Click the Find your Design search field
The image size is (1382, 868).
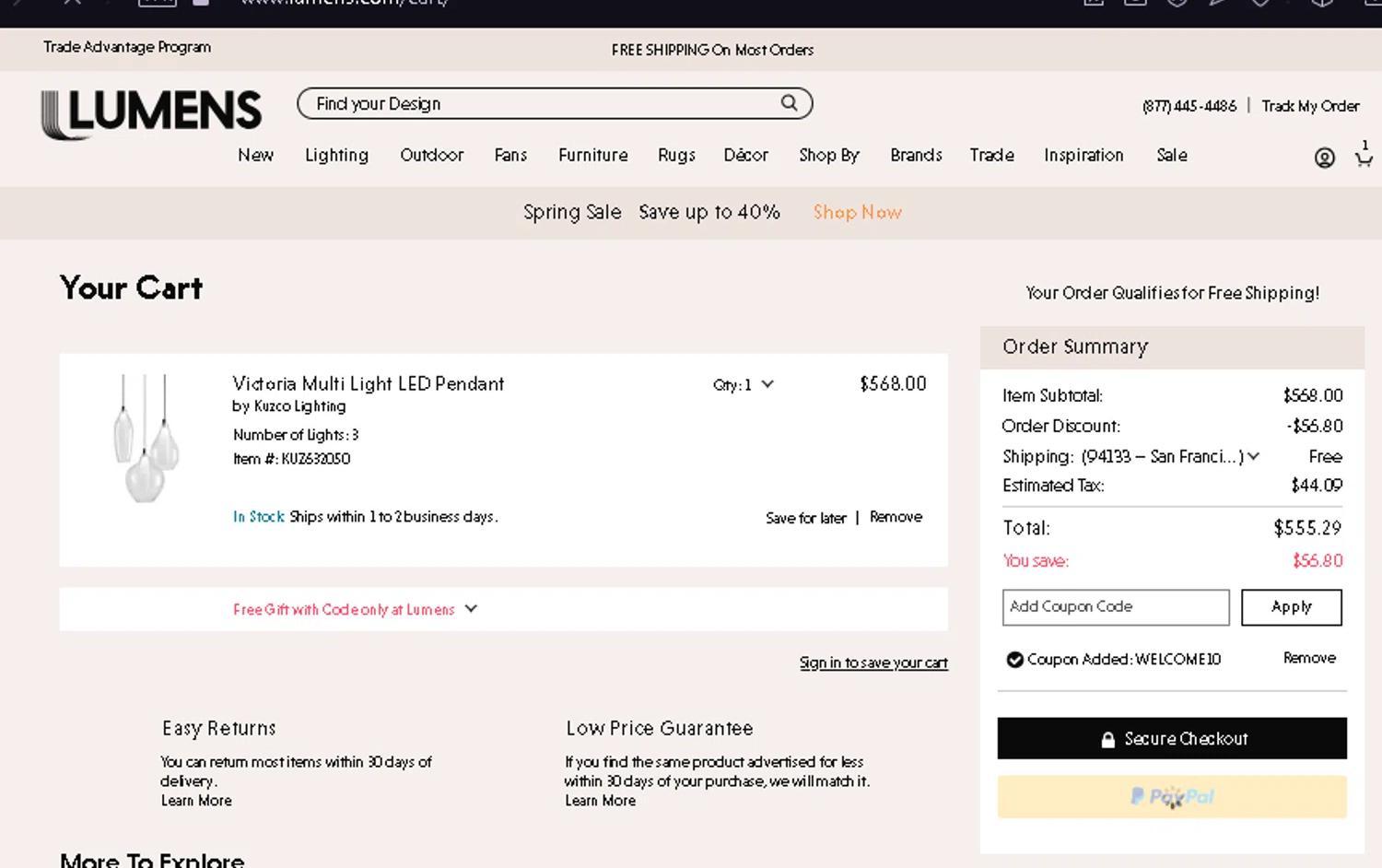[x=555, y=103]
